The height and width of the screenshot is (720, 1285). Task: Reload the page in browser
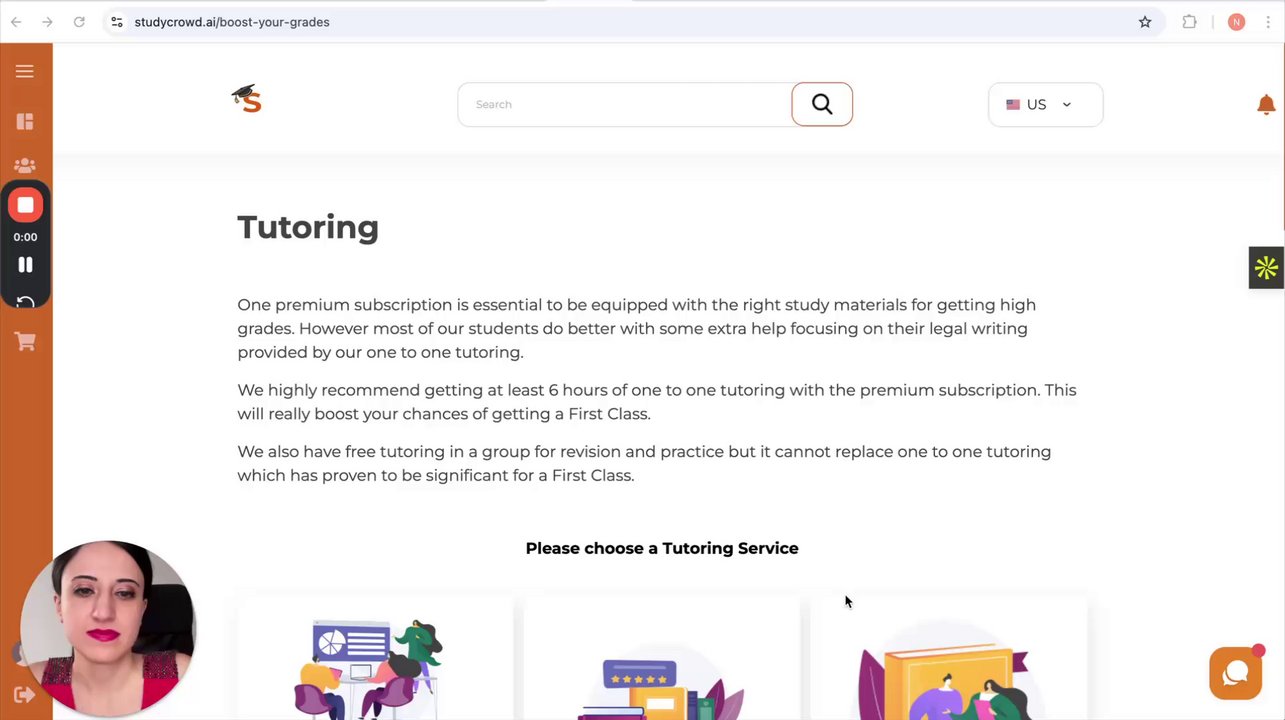79,22
